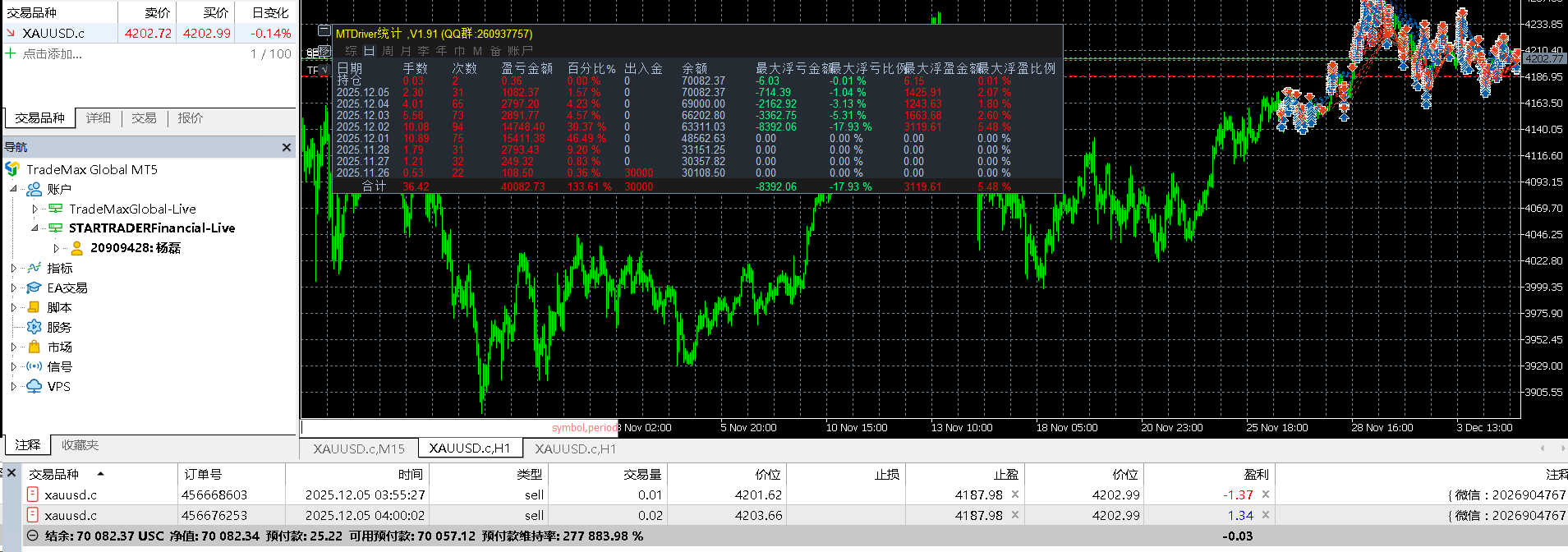Switch to the 注释 navigator tab
This screenshot has width=1568, height=552.
coord(28,445)
